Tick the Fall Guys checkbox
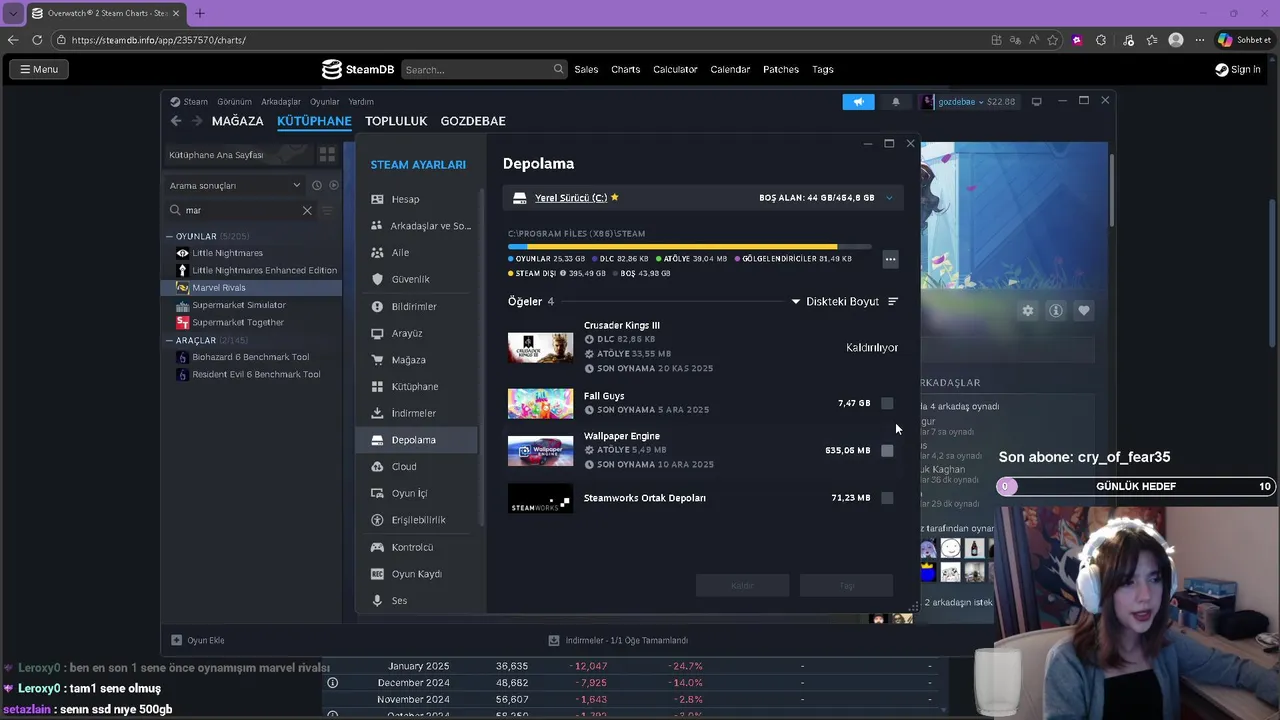The width and height of the screenshot is (1280, 720). coord(887,403)
